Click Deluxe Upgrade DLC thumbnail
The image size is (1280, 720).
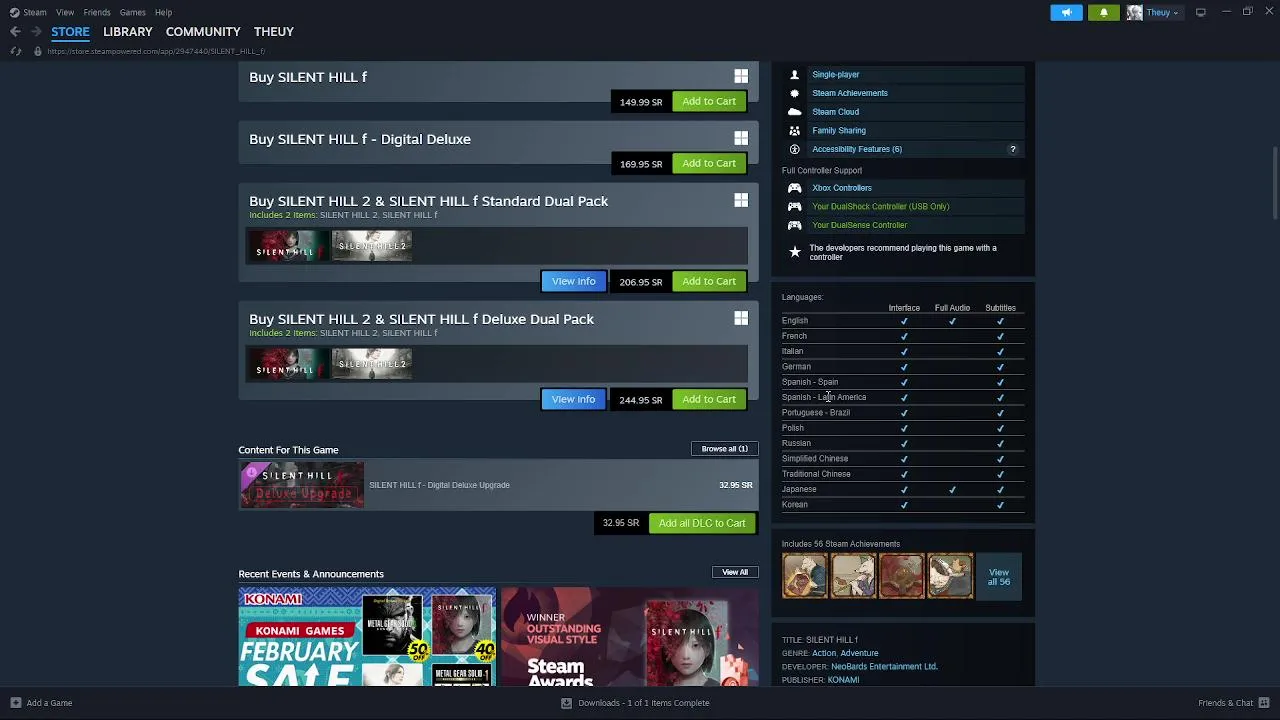(x=301, y=485)
